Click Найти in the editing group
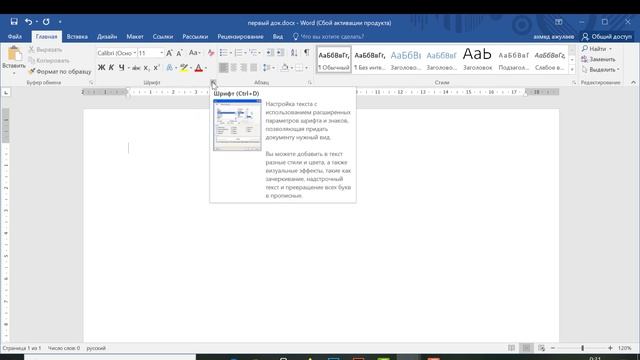The image size is (640, 360). [597, 49]
